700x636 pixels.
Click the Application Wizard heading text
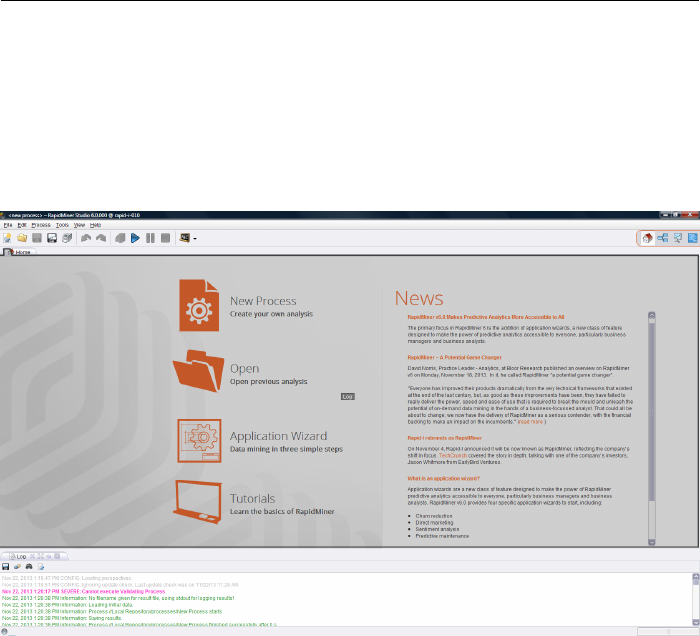278,436
